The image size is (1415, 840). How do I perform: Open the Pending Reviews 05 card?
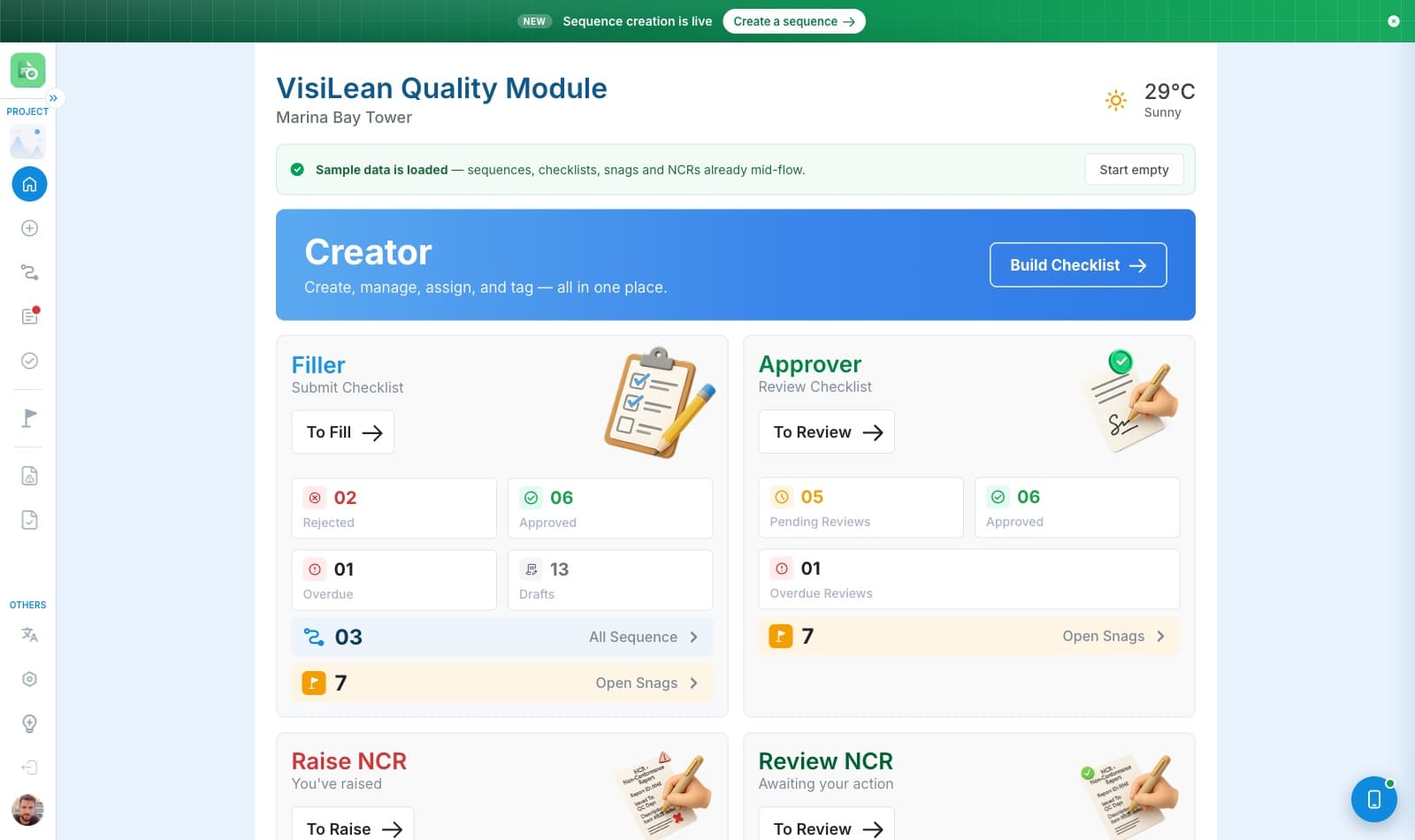(861, 508)
